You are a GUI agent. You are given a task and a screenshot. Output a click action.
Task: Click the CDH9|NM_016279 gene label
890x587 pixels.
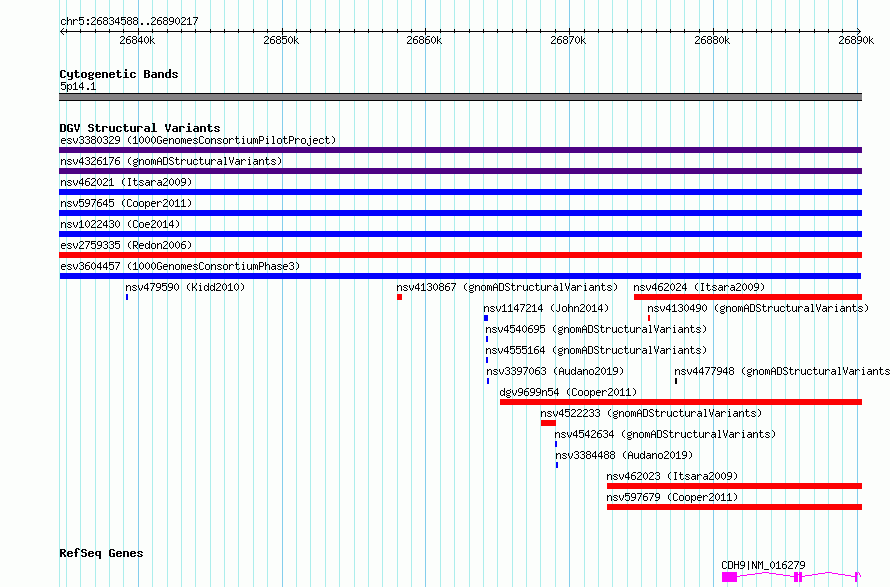point(763,565)
